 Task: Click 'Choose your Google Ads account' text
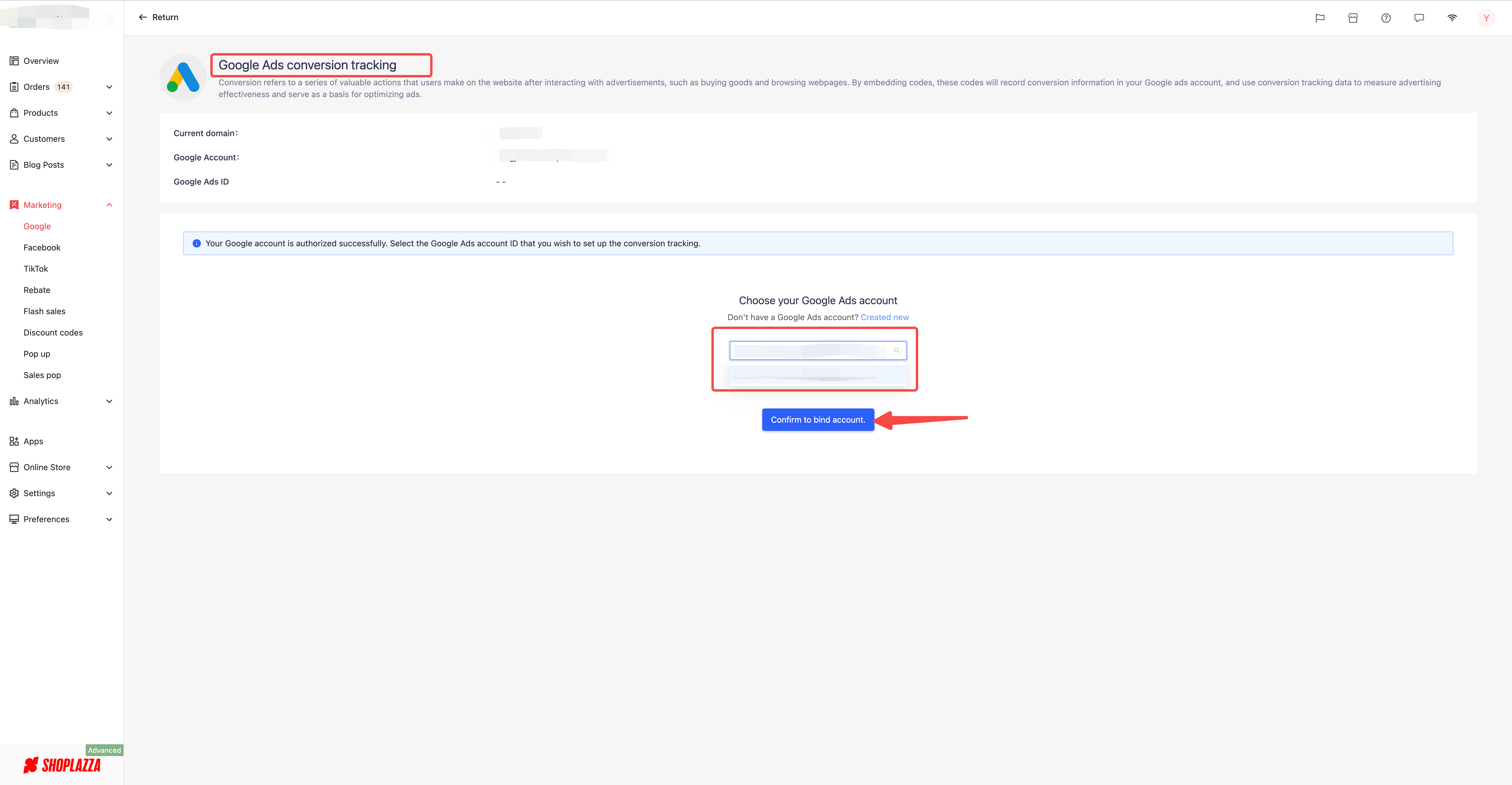[x=818, y=300]
